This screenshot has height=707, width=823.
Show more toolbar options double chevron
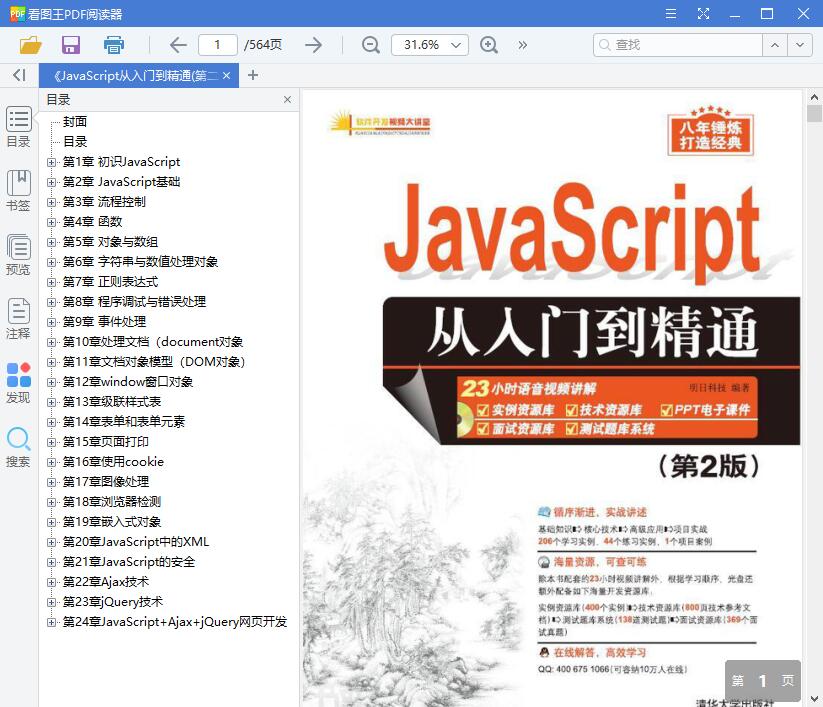pos(522,45)
